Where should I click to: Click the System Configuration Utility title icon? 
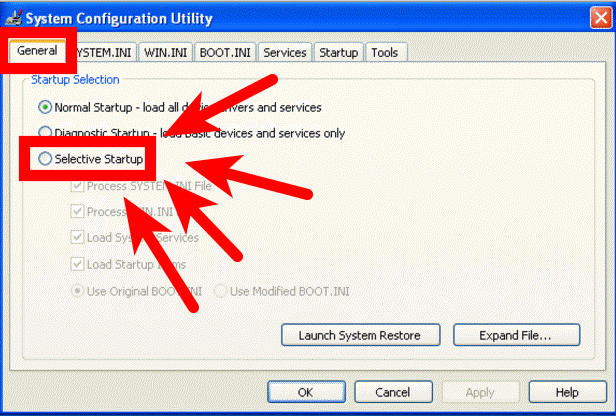coord(14,18)
